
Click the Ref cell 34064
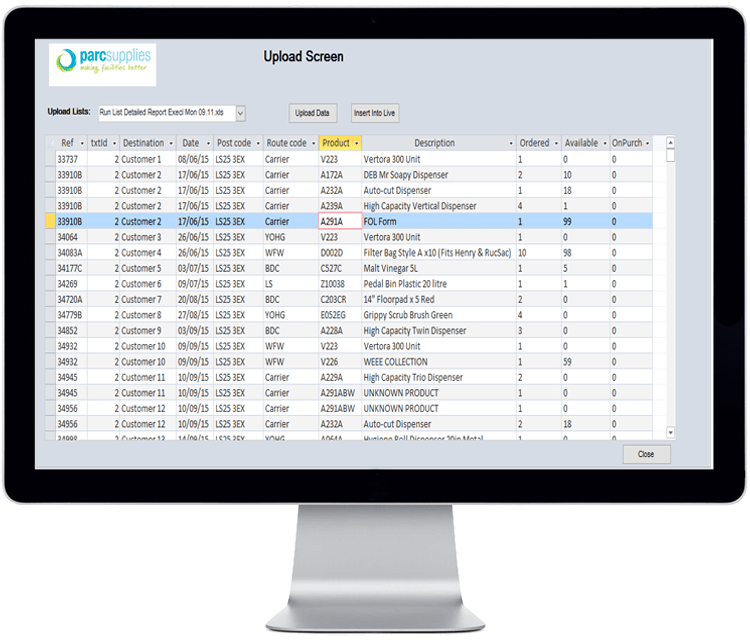point(71,237)
